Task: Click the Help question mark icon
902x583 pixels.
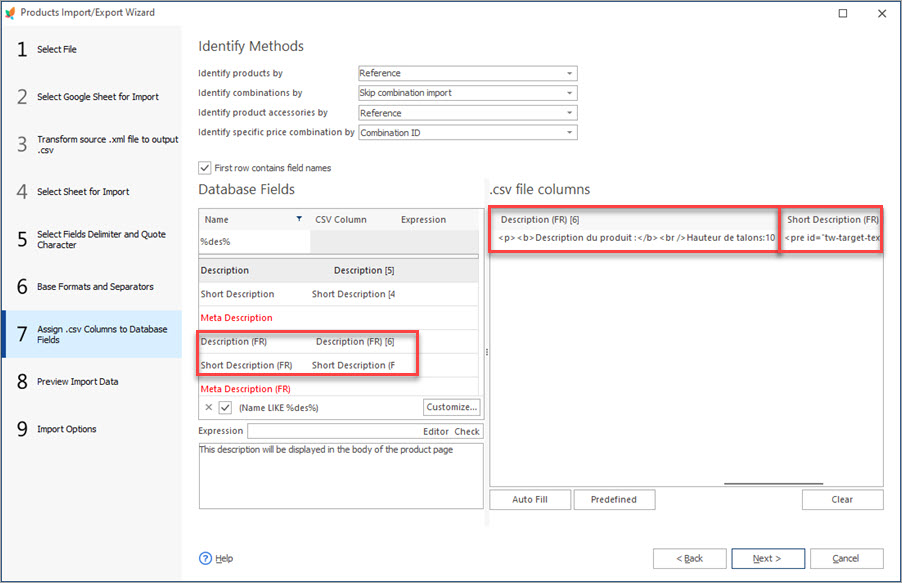Action: 205,558
